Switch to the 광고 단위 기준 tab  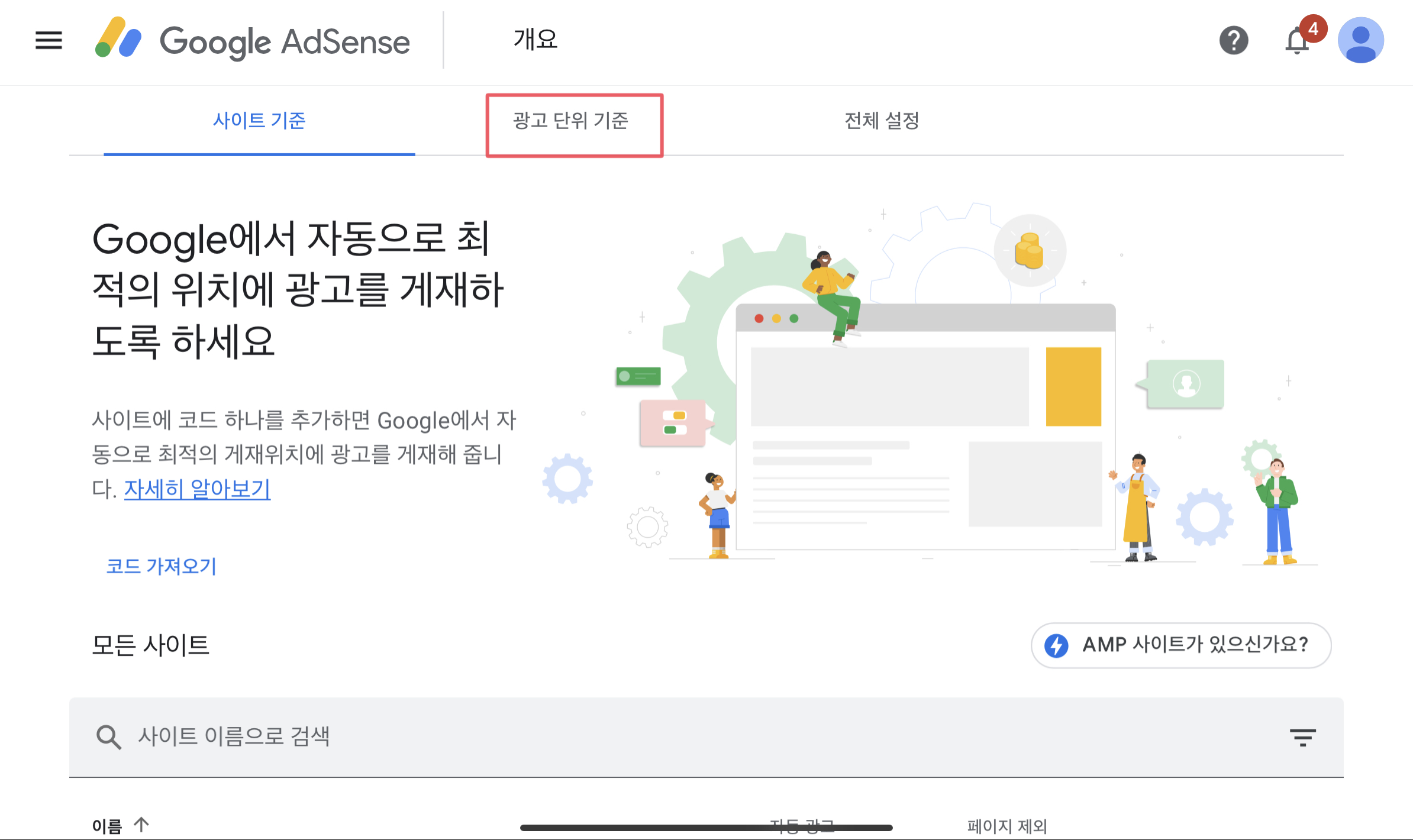pos(570,121)
